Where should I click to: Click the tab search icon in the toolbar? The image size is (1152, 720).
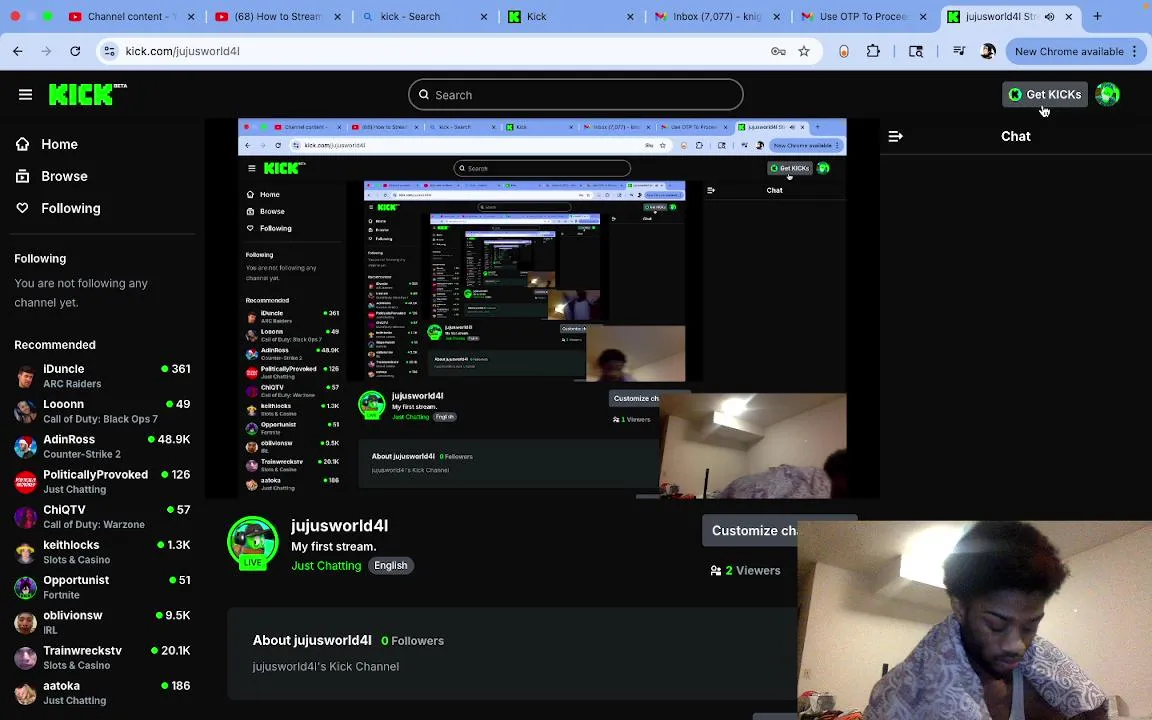[x=915, y=51]
